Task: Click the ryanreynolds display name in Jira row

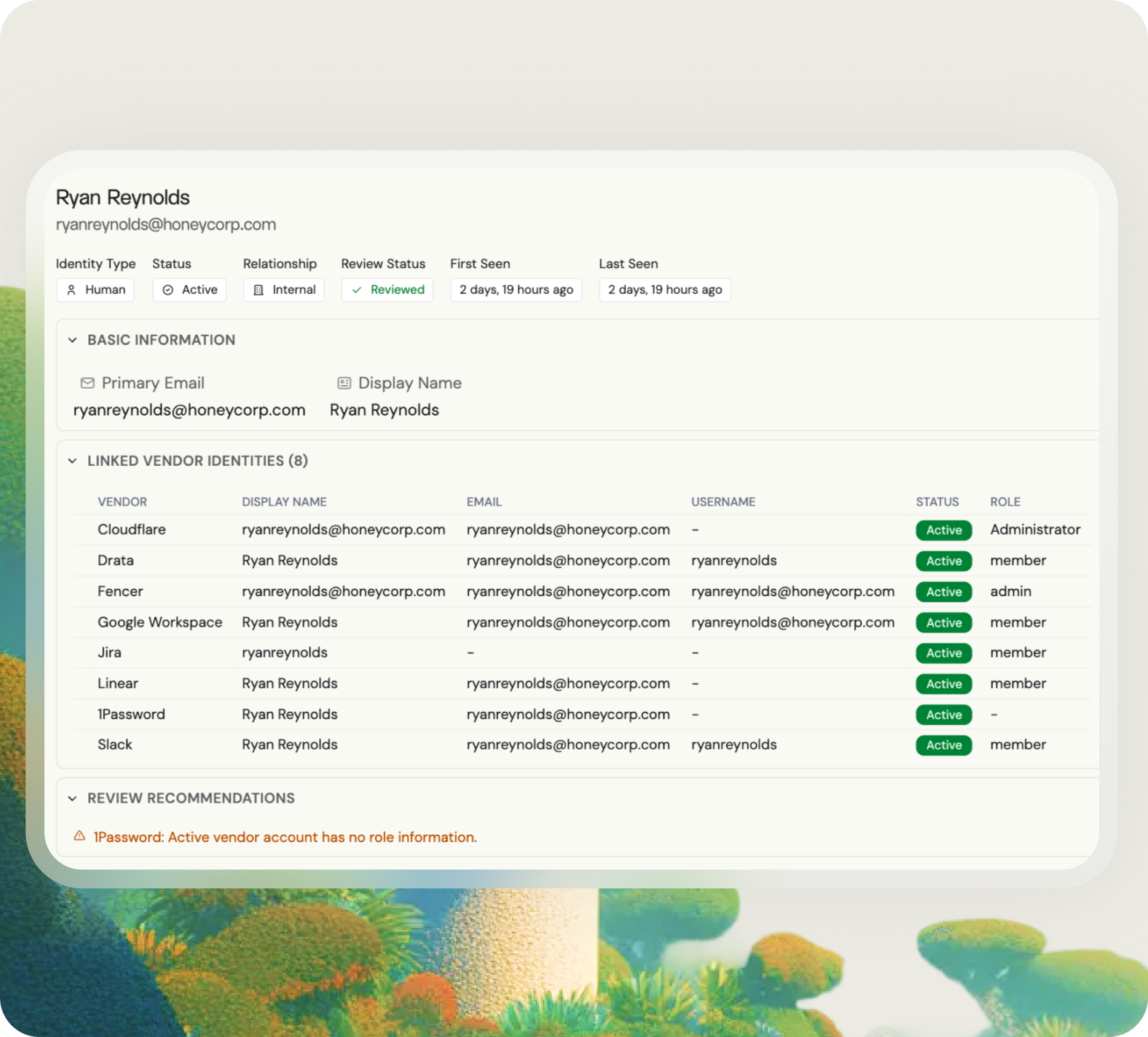Action: [x=285, y=653]
